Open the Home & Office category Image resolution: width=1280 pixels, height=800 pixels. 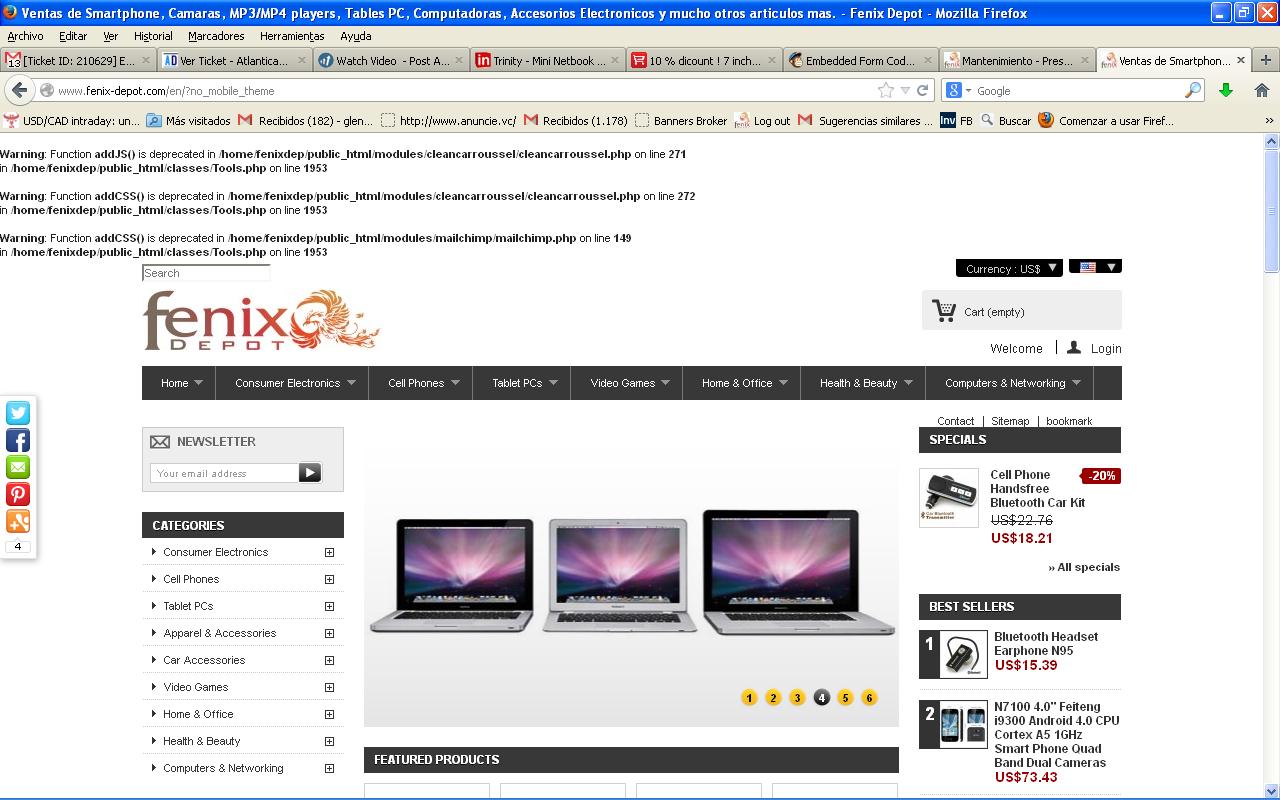[x=198, y=714]
